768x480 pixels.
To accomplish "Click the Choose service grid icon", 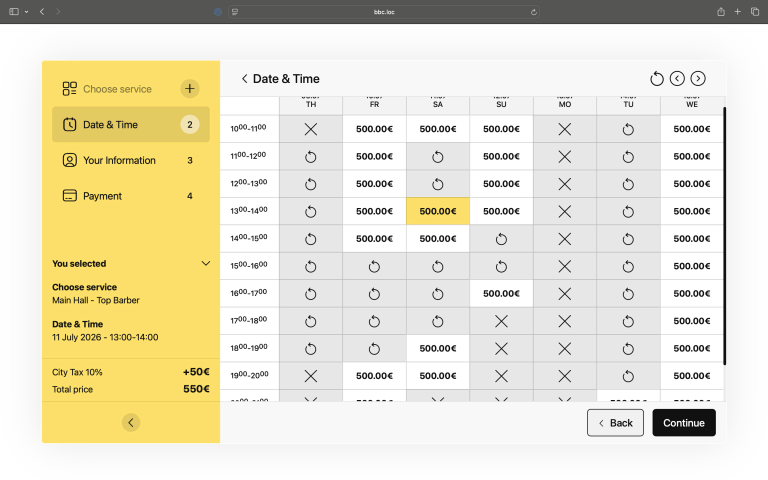I will point(70,89).
